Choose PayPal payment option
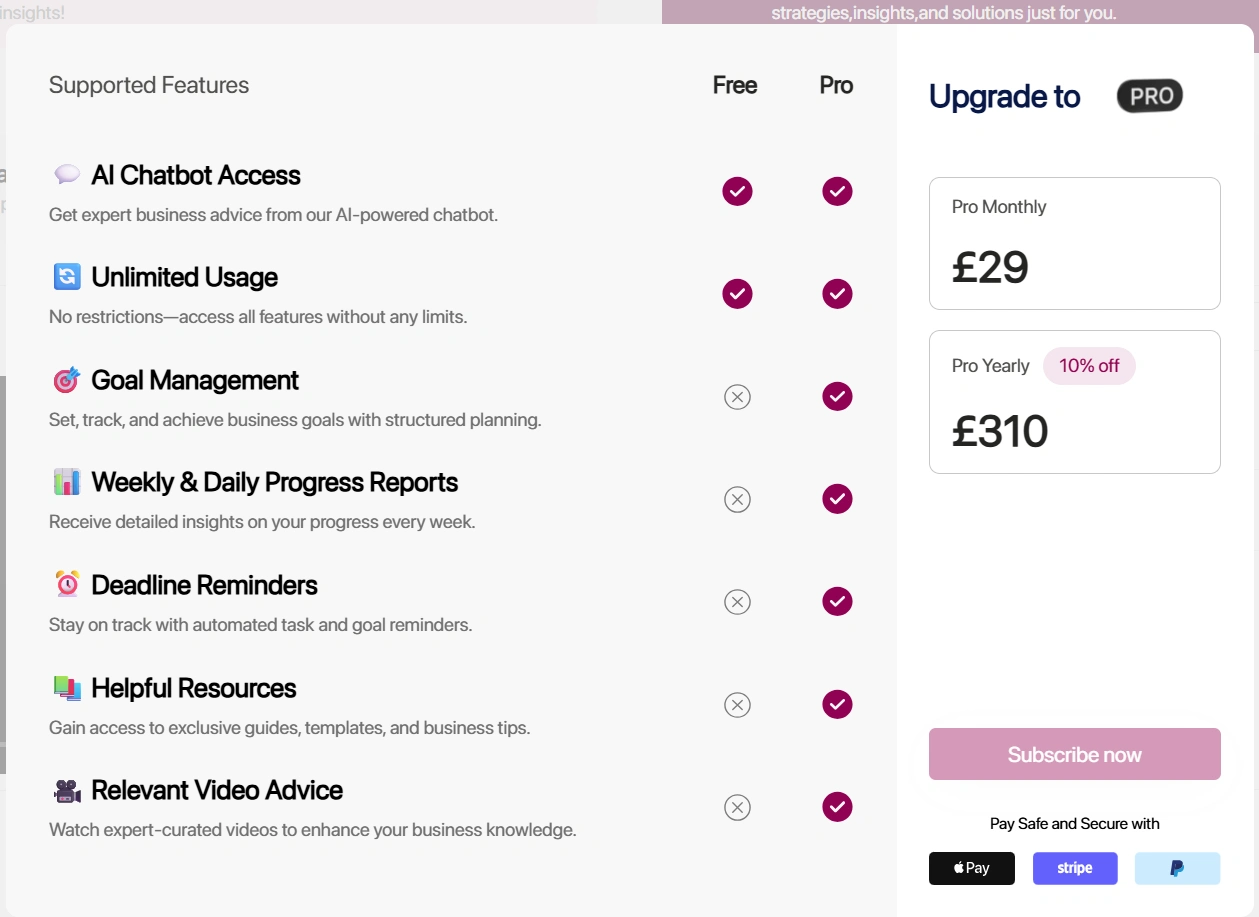Image resolution: width=1259 pixels, height=917 pixels. tap(1177, 868)
